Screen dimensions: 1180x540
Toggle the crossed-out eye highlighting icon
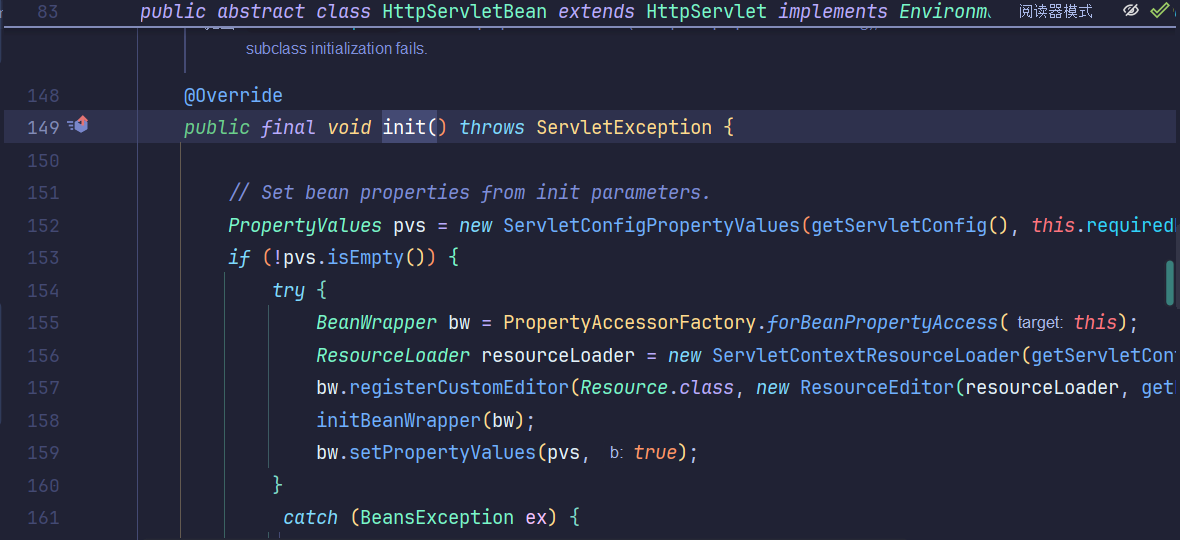tap(1131, 11)
